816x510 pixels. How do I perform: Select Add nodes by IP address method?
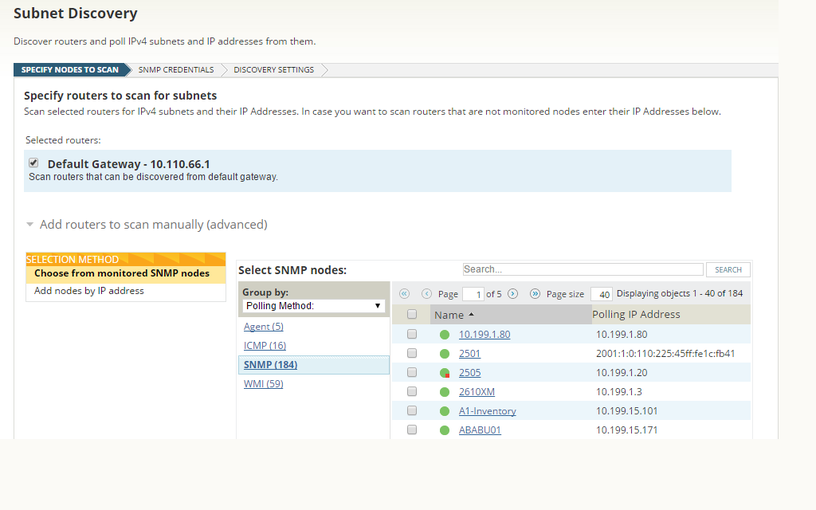pyautogui.click(x=89, y=291)
